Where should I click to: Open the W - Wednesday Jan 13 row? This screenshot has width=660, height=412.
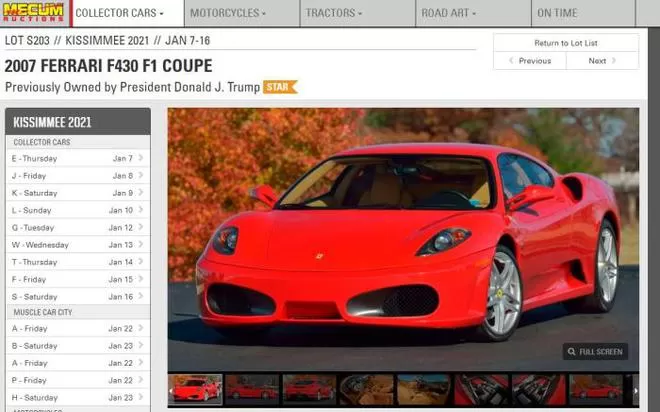point(78,245)
